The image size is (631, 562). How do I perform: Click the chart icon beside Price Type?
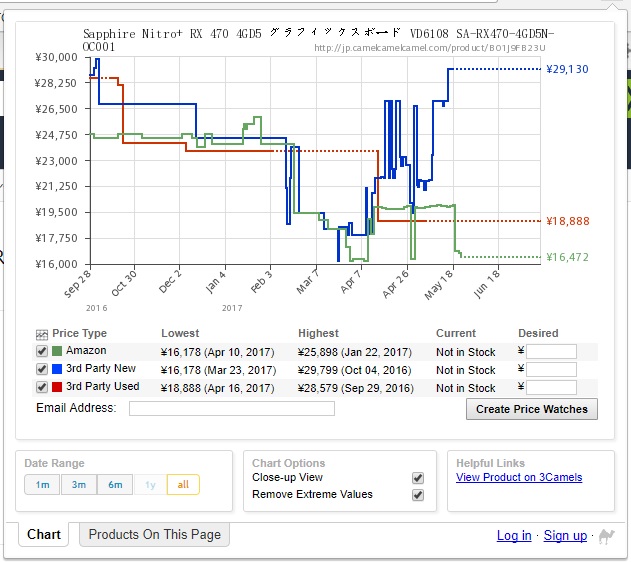point(42,335)
